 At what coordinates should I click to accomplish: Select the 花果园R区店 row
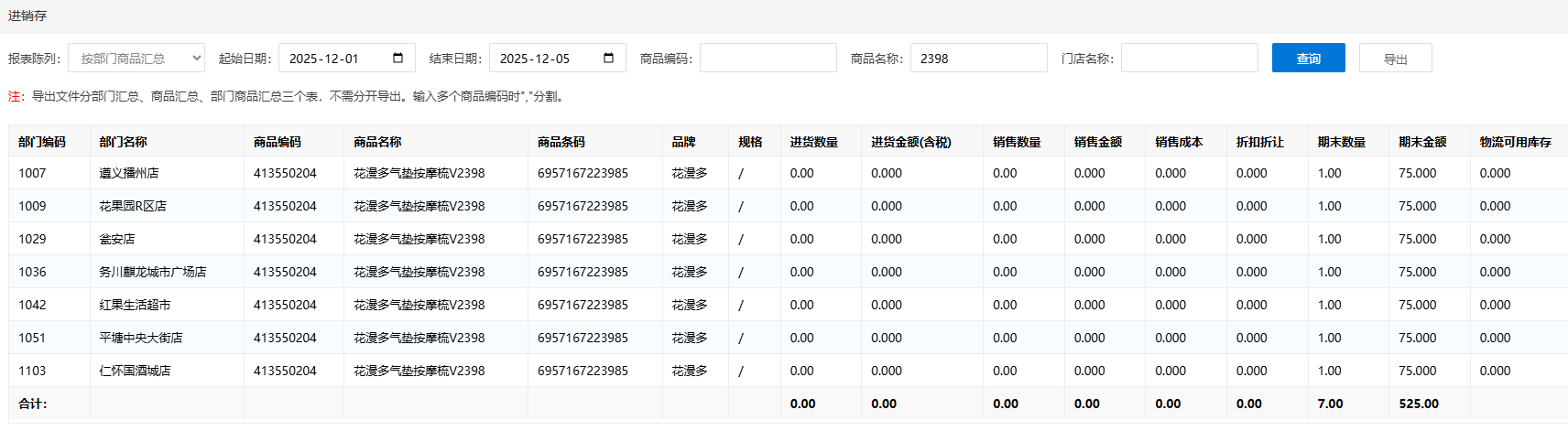pos(133,206)
